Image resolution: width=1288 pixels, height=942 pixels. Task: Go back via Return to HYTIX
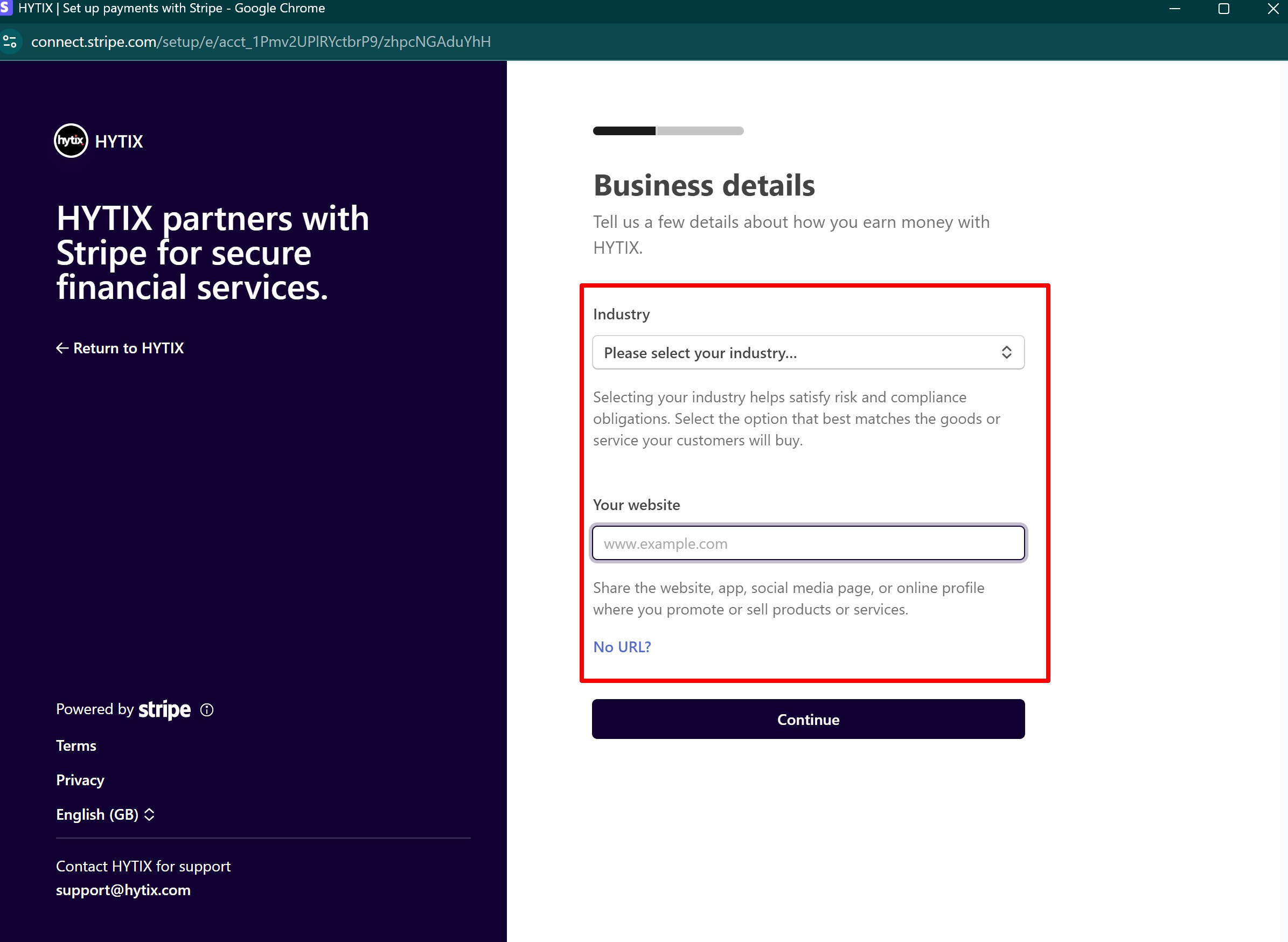click(x=120, y=348)
